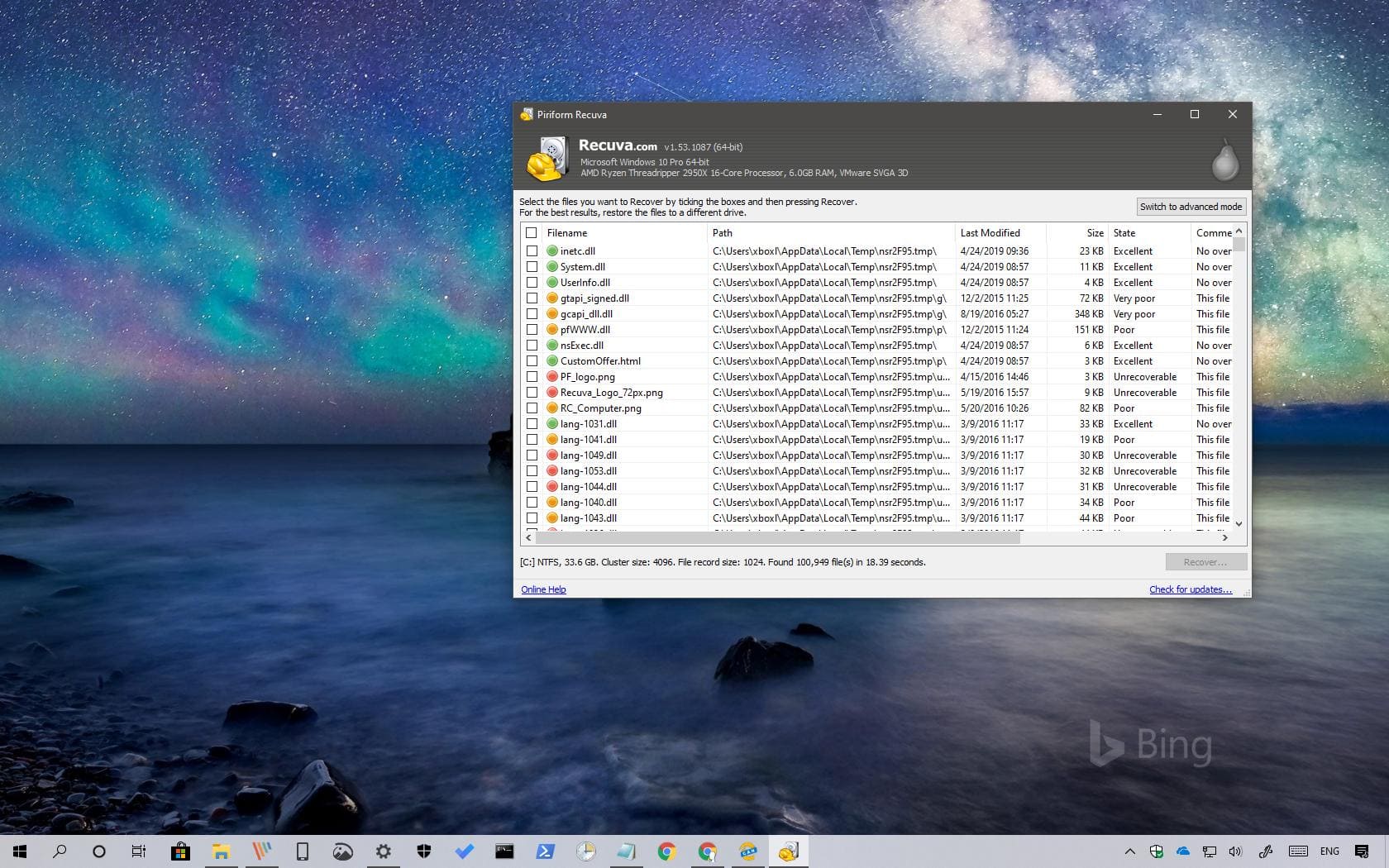Select the CustomOffer.html file checkbox

[x=532, y=361]
